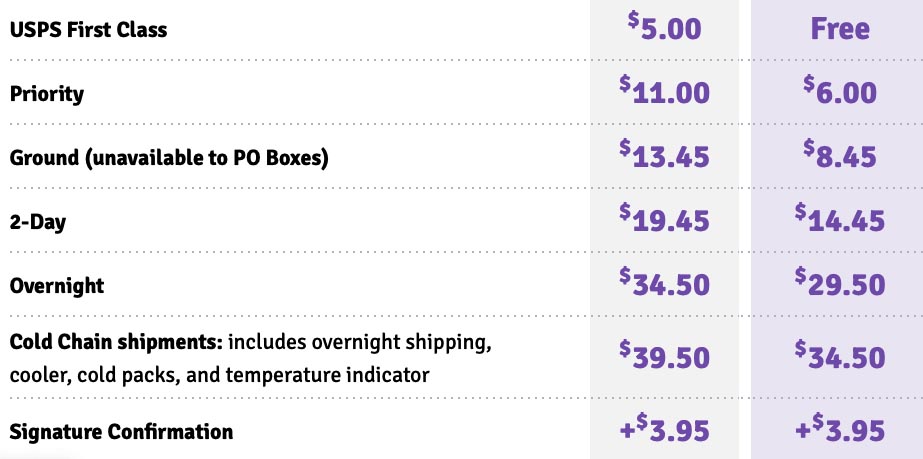Select the $29.50 Overnight price

840,282
